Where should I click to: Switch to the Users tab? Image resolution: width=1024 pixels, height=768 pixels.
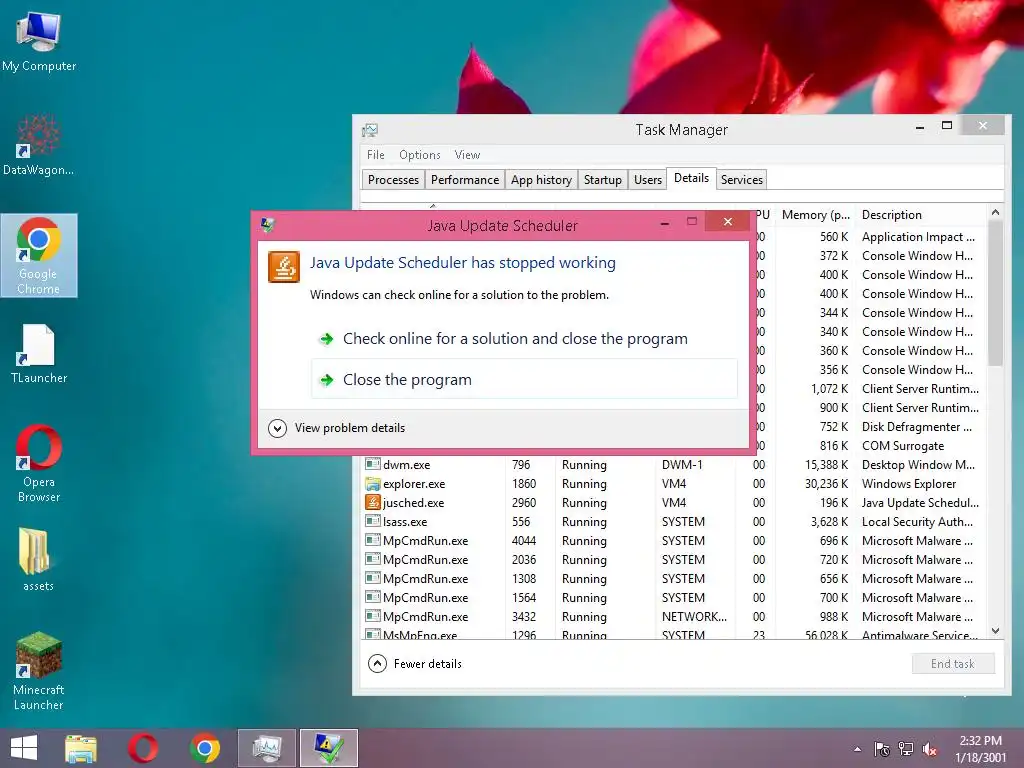(647, 180)
